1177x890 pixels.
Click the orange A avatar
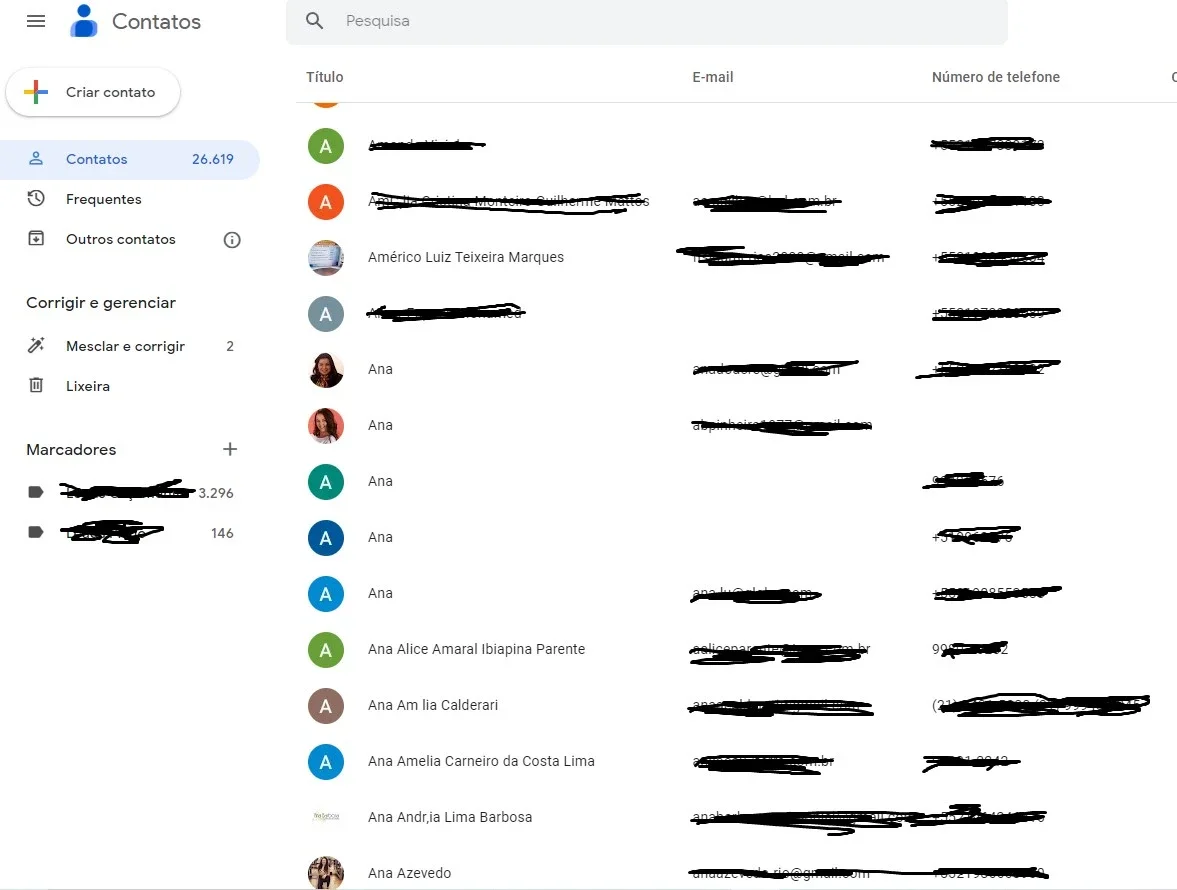(326, 201)
